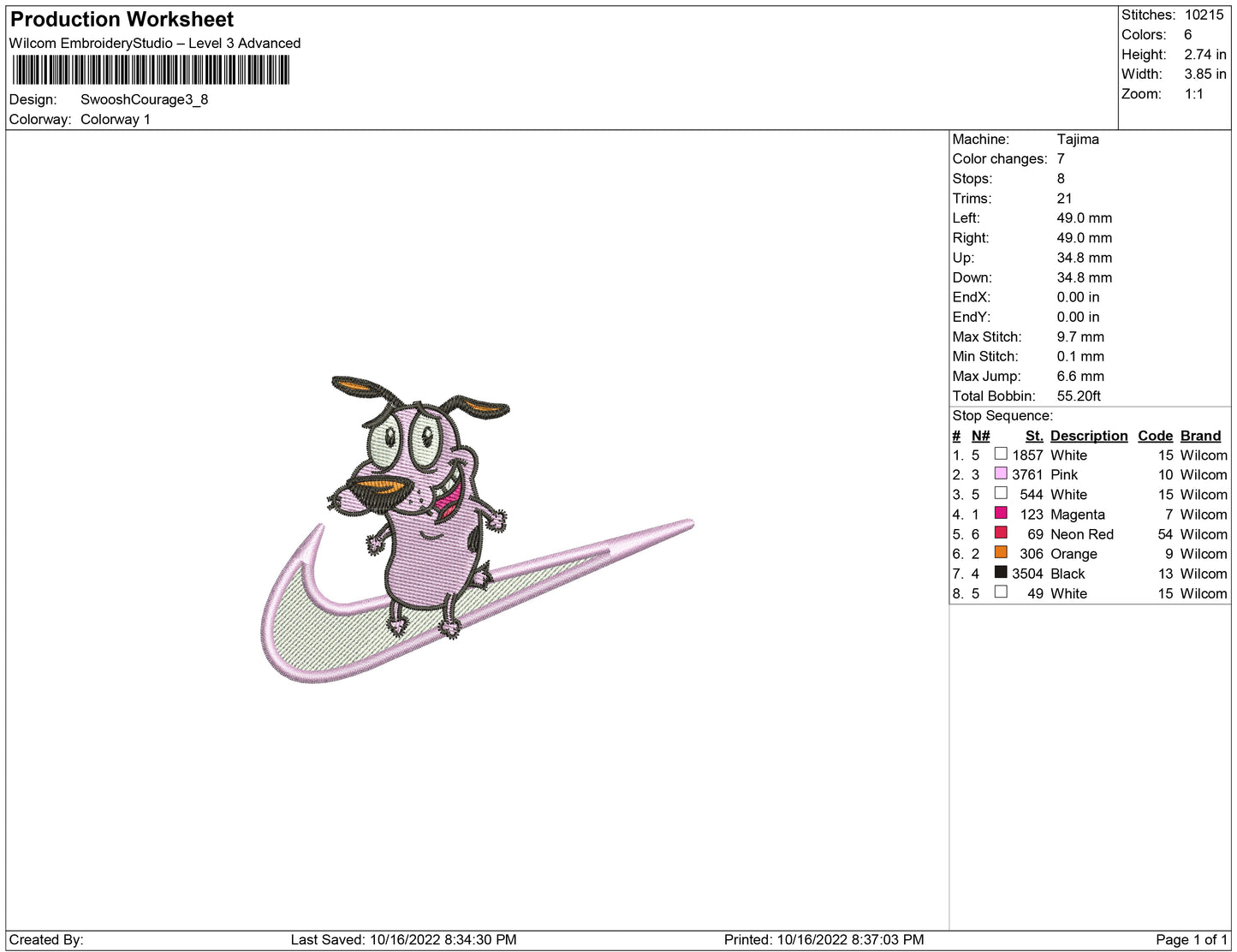Click the barcode under the header
The height and width of the screenshot is (952, 1237).
(151, 70)
